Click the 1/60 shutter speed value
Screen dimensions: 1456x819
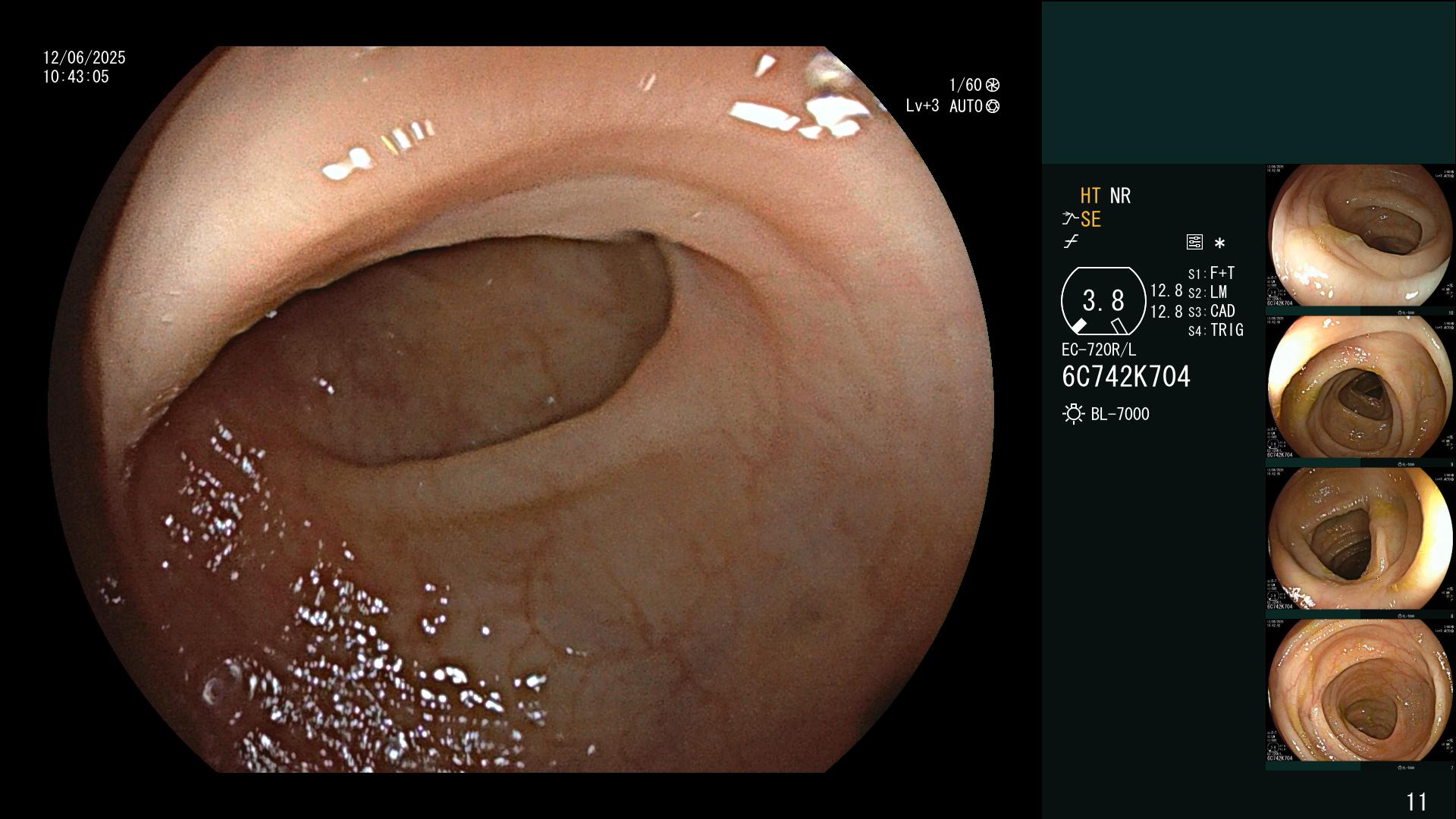[x=965, y=85]
